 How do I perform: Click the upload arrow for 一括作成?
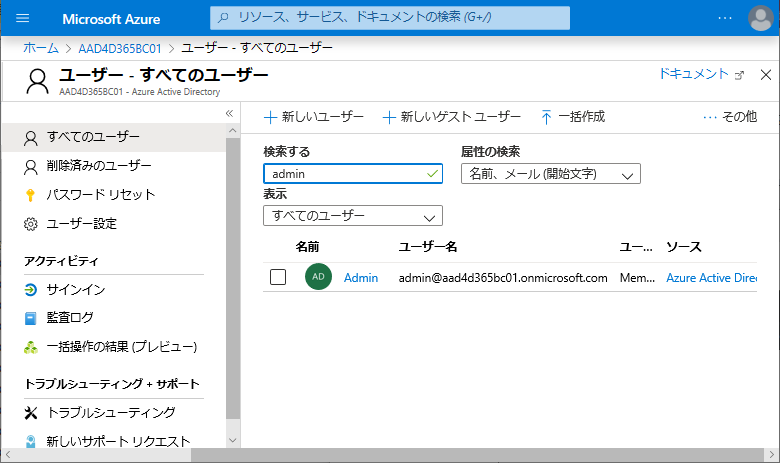coord(546,117)
